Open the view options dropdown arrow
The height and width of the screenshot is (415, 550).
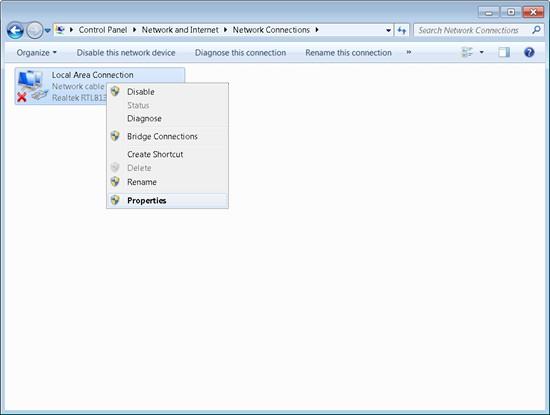482,53
